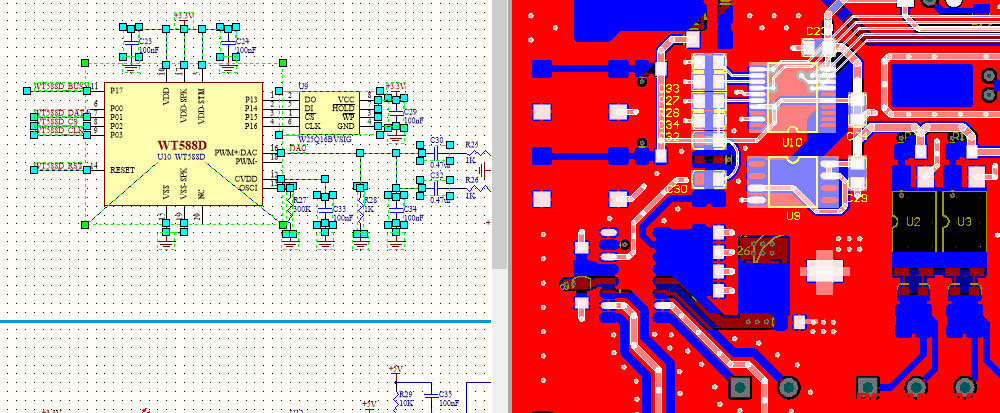
Task: Select the U9 designator above flash chip
Action: [x=304, y=85]
